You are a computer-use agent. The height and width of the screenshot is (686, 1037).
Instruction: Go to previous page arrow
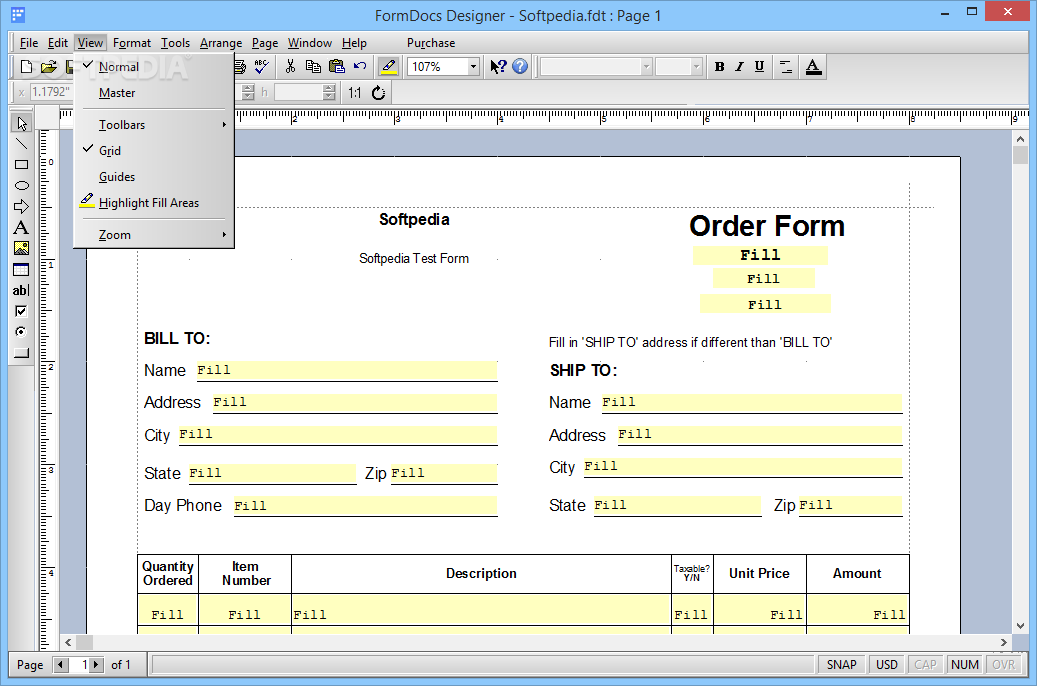tap(62, 665)
